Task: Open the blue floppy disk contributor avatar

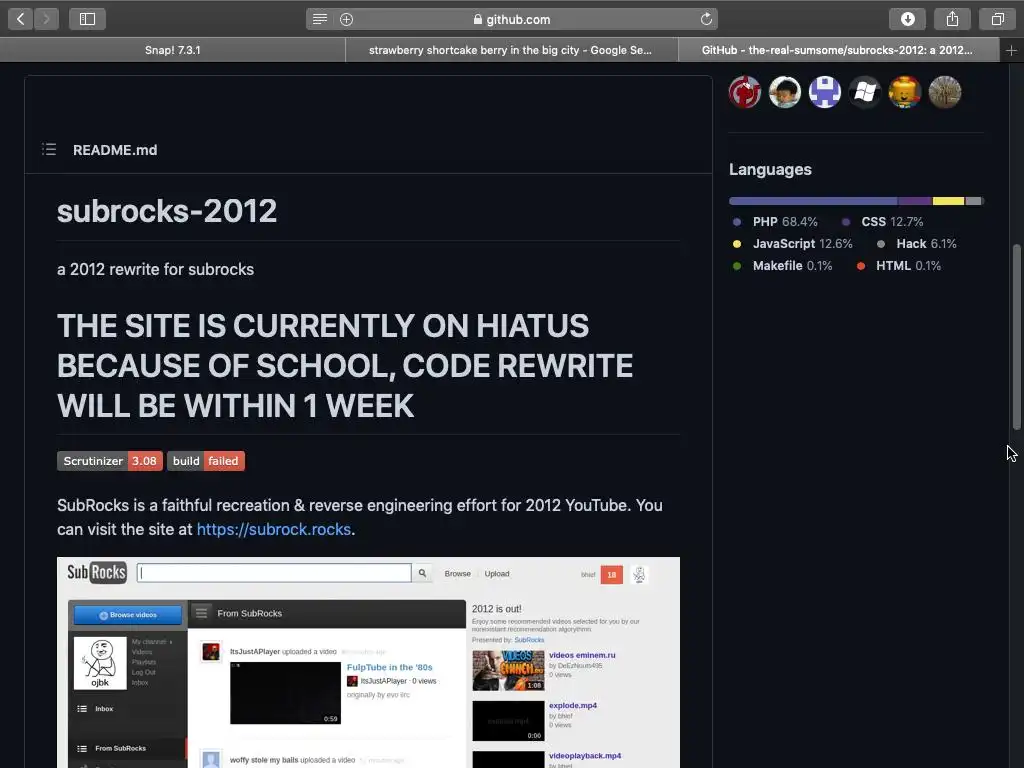Action: (x=825, y=92)
